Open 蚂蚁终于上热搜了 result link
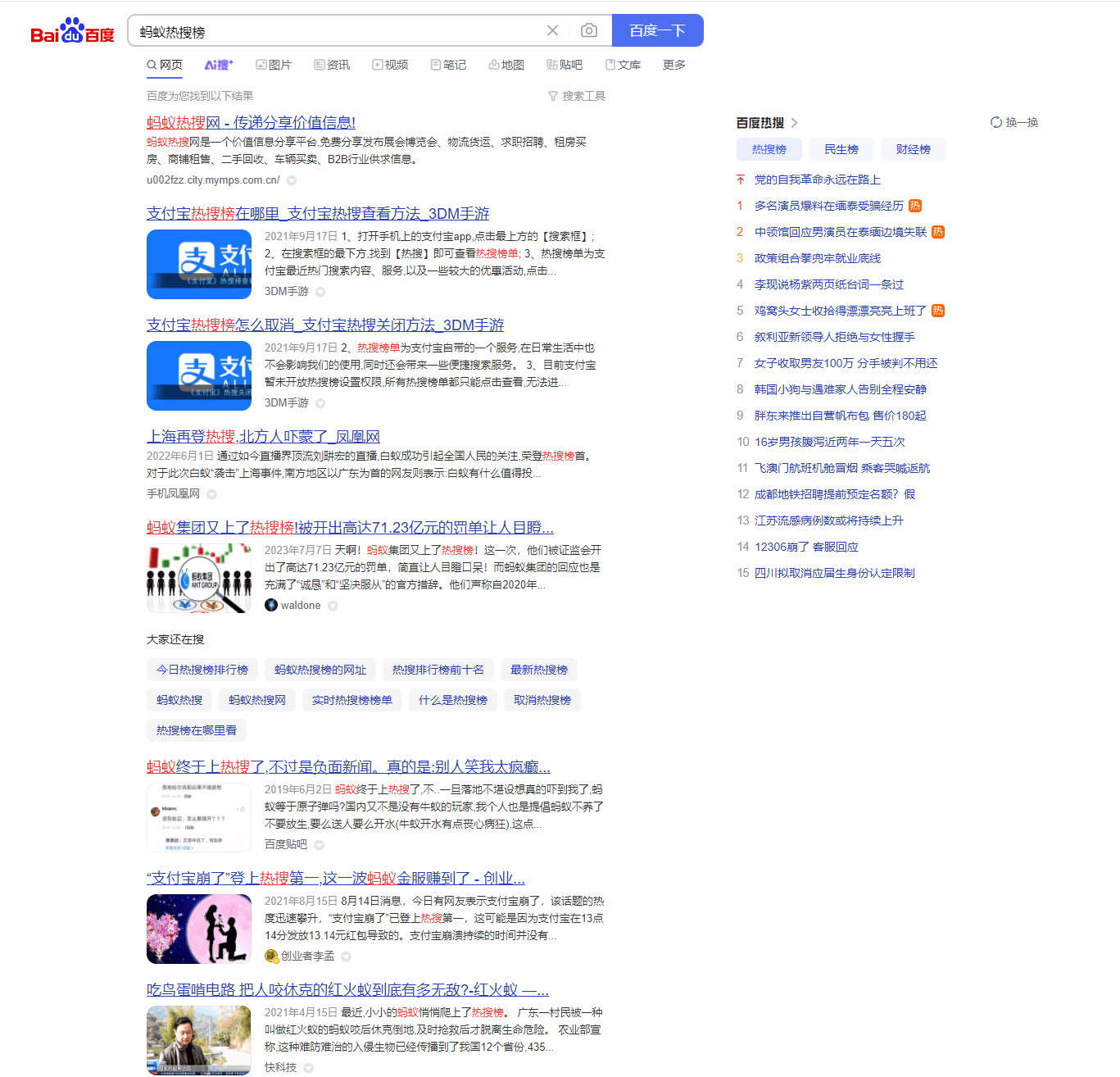 click(x=348, y=766)
